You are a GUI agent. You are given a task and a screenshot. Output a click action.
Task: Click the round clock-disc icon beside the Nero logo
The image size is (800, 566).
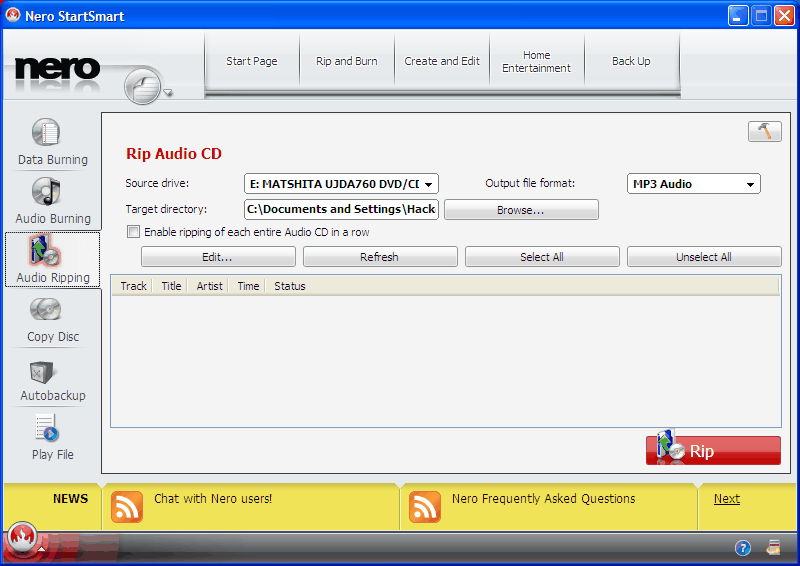point(142,86)
